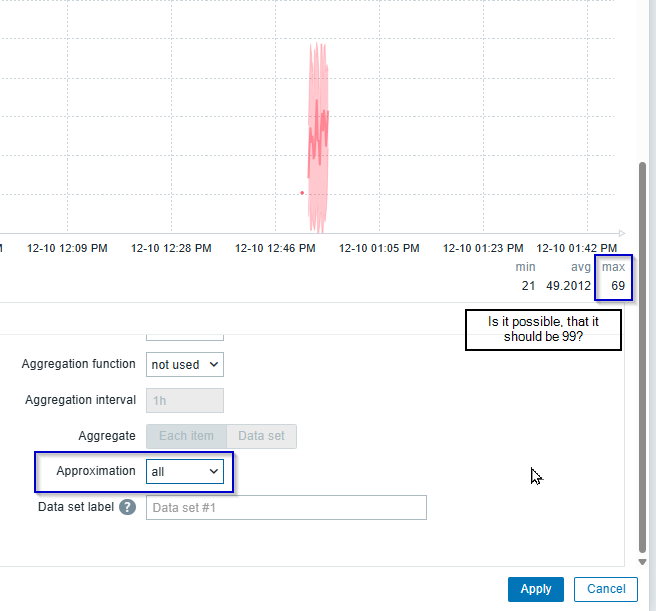Click the avg value 49.2012
Image resolution: width=656 pixels, height=611 pixels.
click(x=571, y=286)
